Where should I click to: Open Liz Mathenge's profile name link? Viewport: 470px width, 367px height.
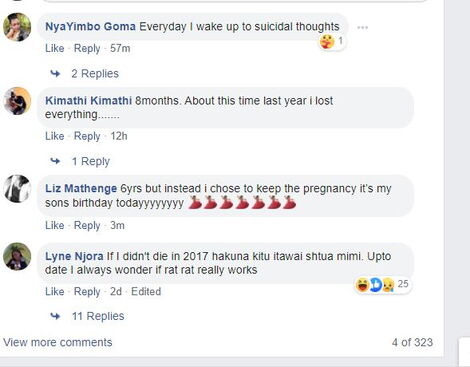pos(81,188)
